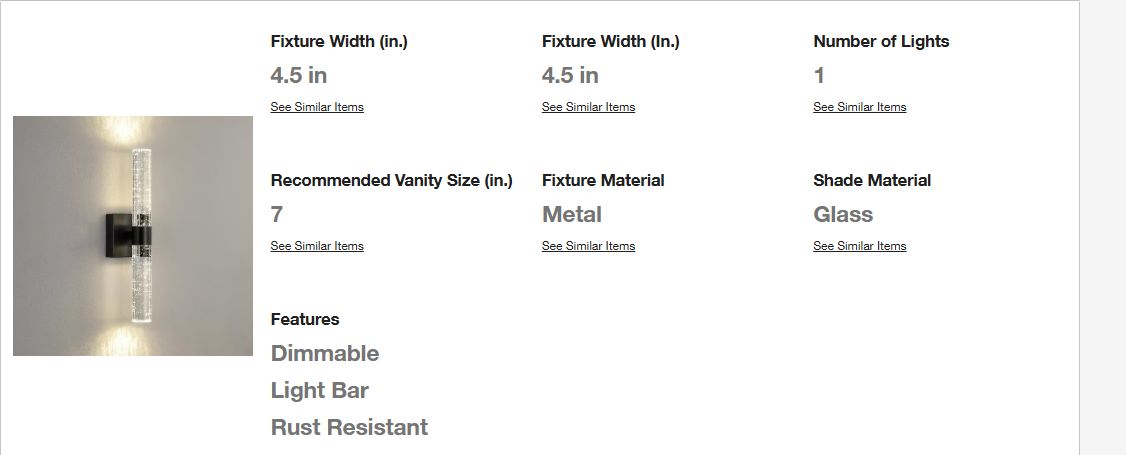The image size is (1126, 455).
Task: Open See Similar Items under Number of Lights
Action: pyautogui.click(x=860, y=107)
